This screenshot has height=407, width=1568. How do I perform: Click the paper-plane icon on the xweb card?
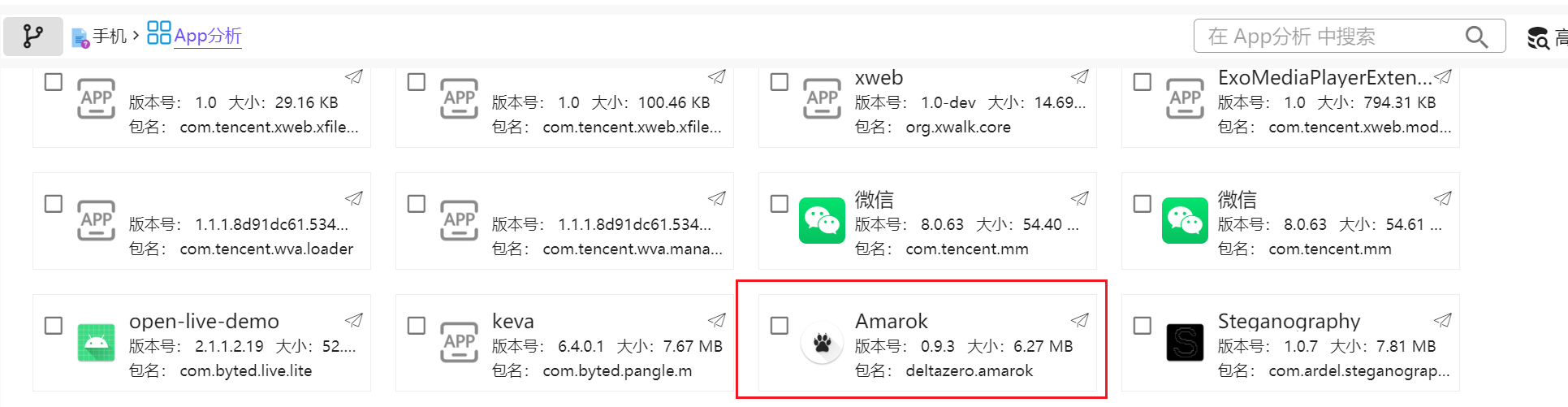[x=1079, y=77]
